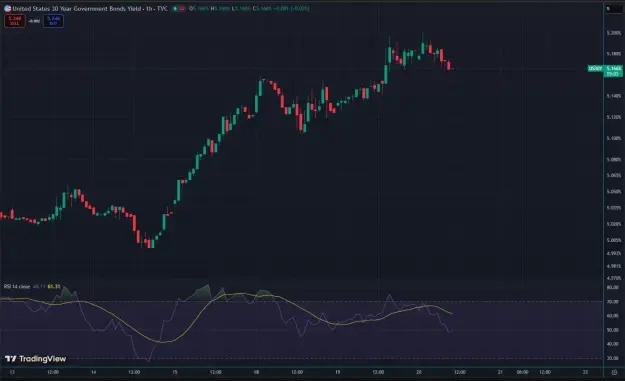
Task: Click the chart settings gear icon
Action: [x=614, y=372]
